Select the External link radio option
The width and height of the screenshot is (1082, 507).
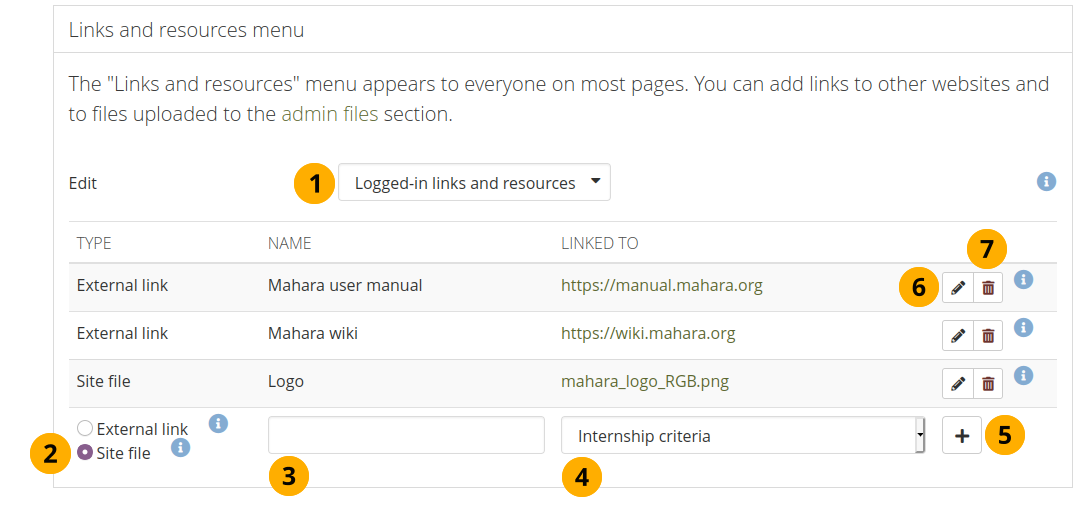pos(85,429)
